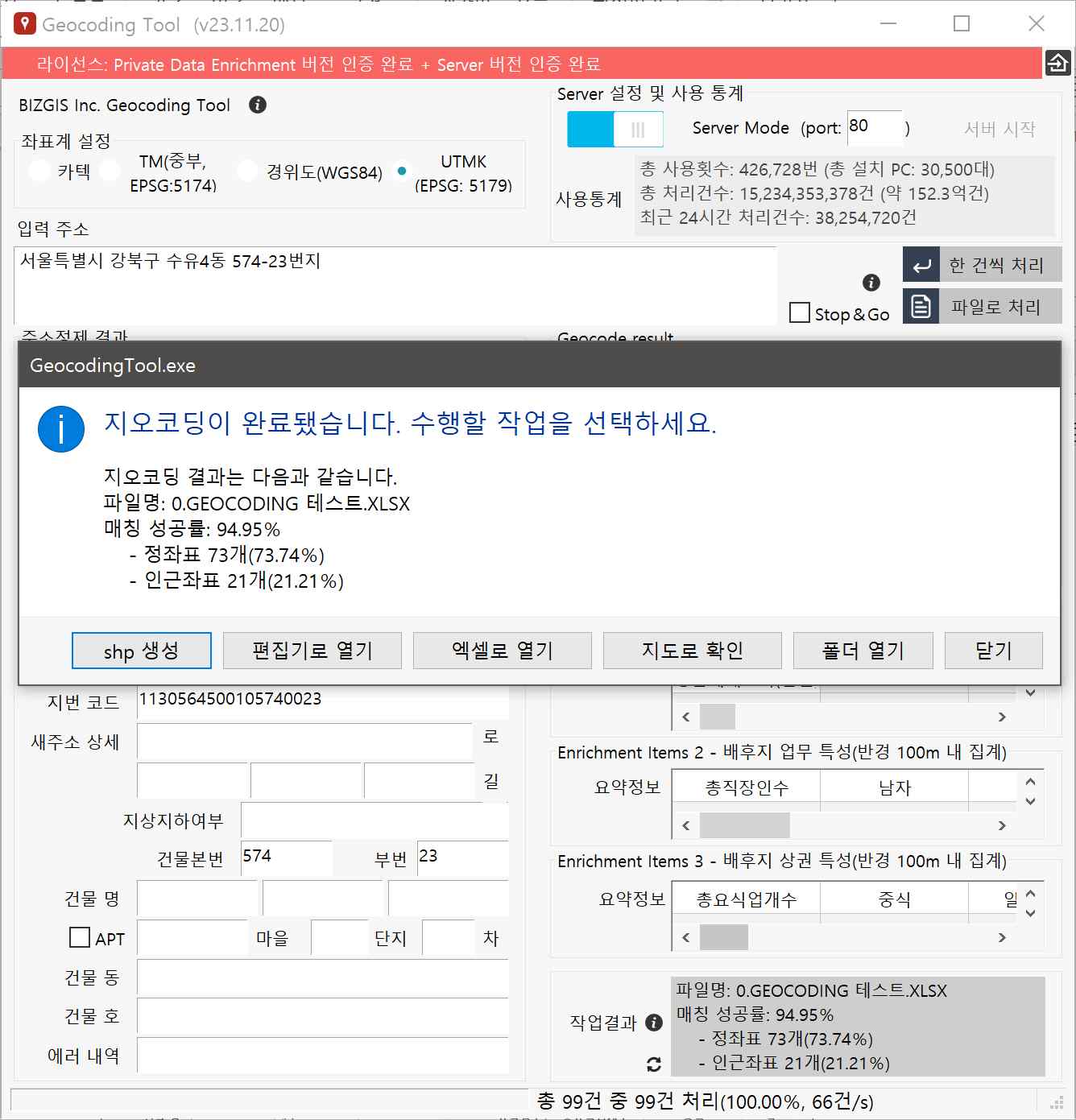Click right scroll arrow in Enrichment Items 3 table
The width and height of the screenshot is (1076, 1120).
1002,937
